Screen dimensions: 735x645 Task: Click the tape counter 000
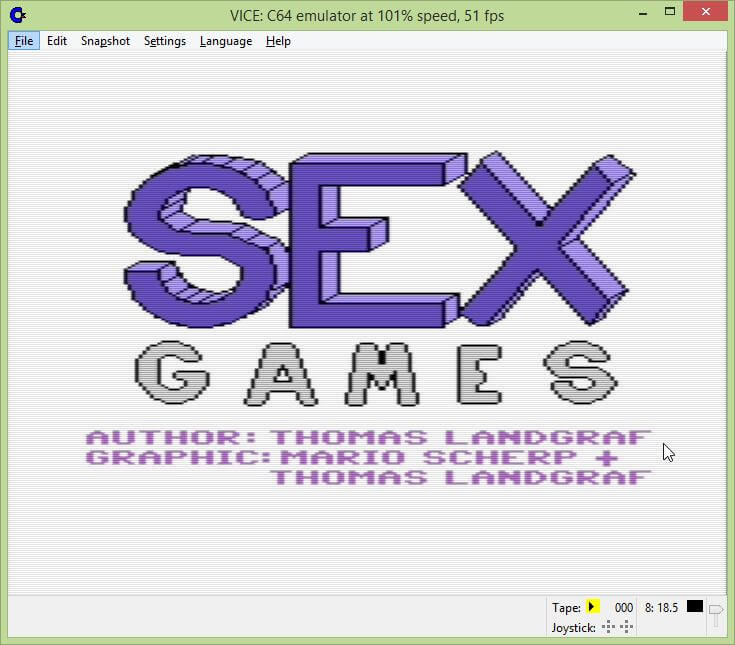[x=623, y=608]
